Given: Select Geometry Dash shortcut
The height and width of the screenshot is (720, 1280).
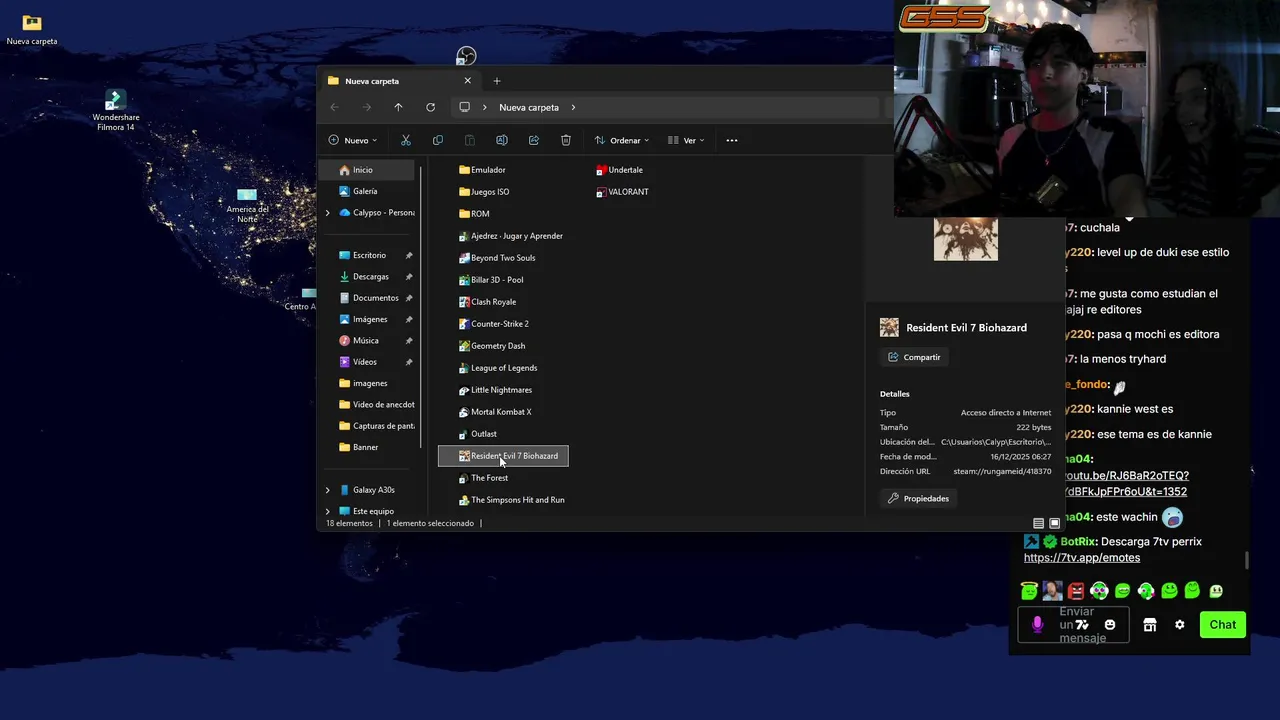Looking at the screenshot, I should [492, 346].
